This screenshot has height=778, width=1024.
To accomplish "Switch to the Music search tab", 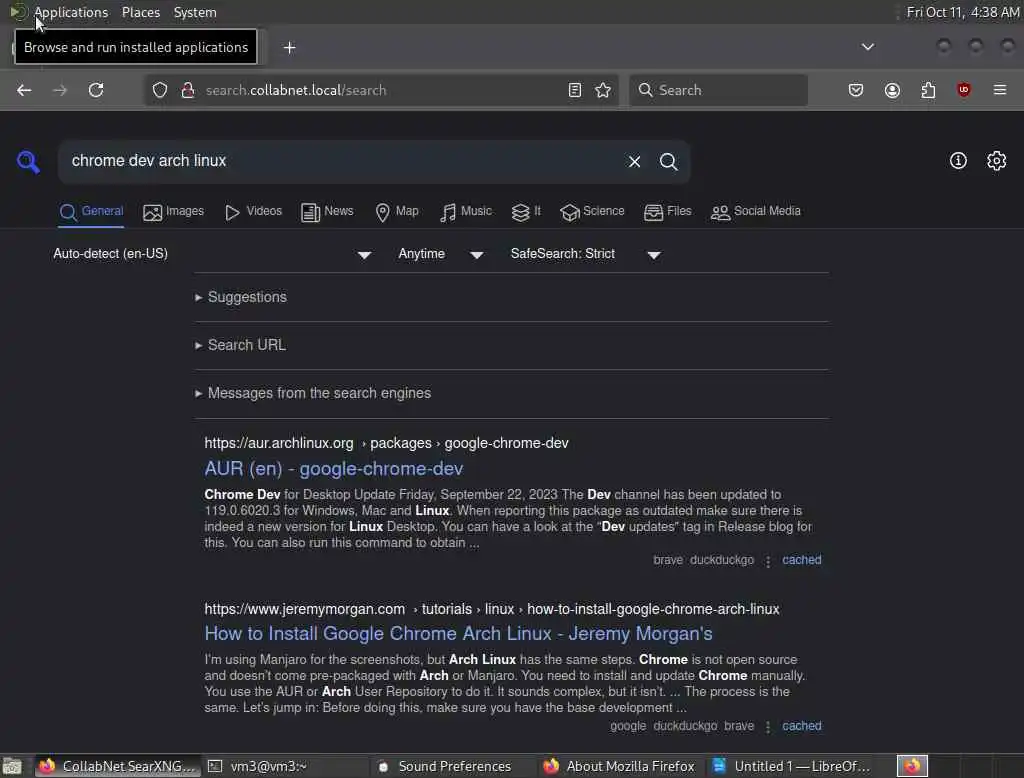I will (x=465, y=212).
